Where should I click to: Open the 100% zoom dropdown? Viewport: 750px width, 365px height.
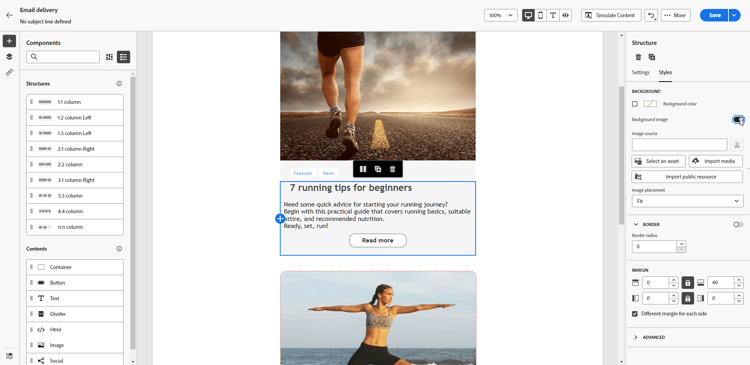(x=501, y=15)
